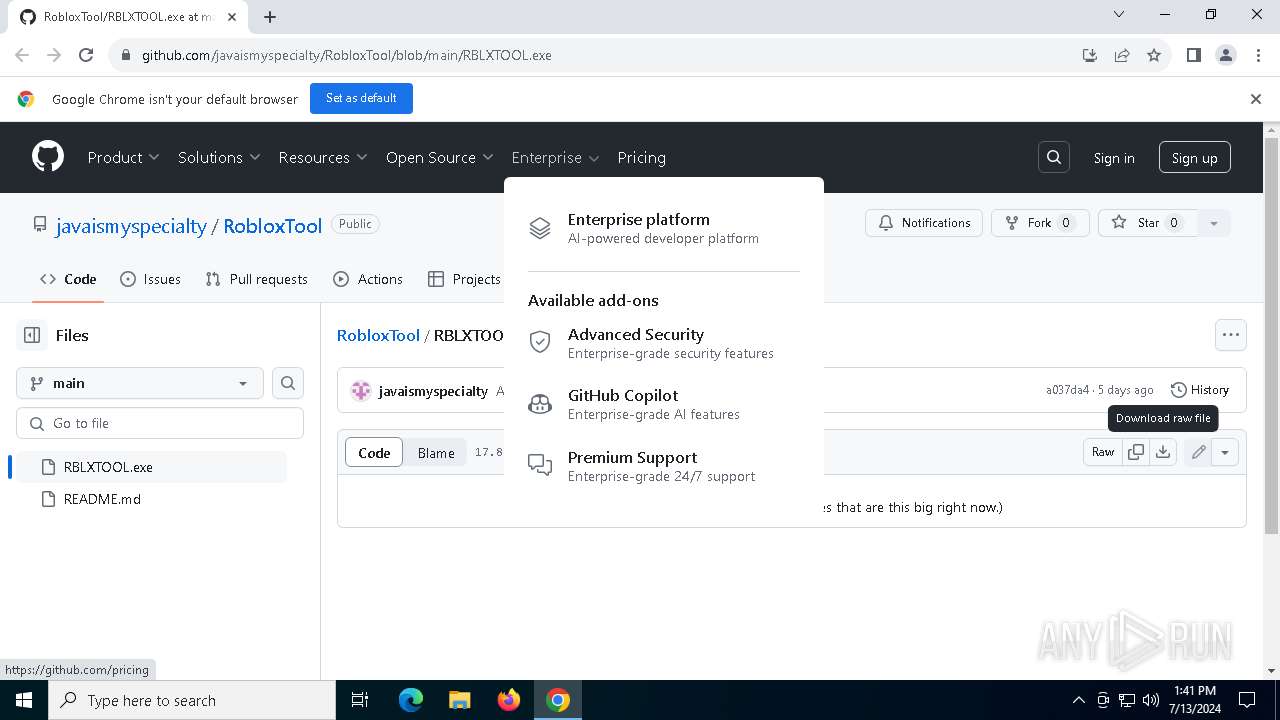Click the javaismyspecialty avatar image
This screenshot has height=720, width=1280.
click(361, 391)
